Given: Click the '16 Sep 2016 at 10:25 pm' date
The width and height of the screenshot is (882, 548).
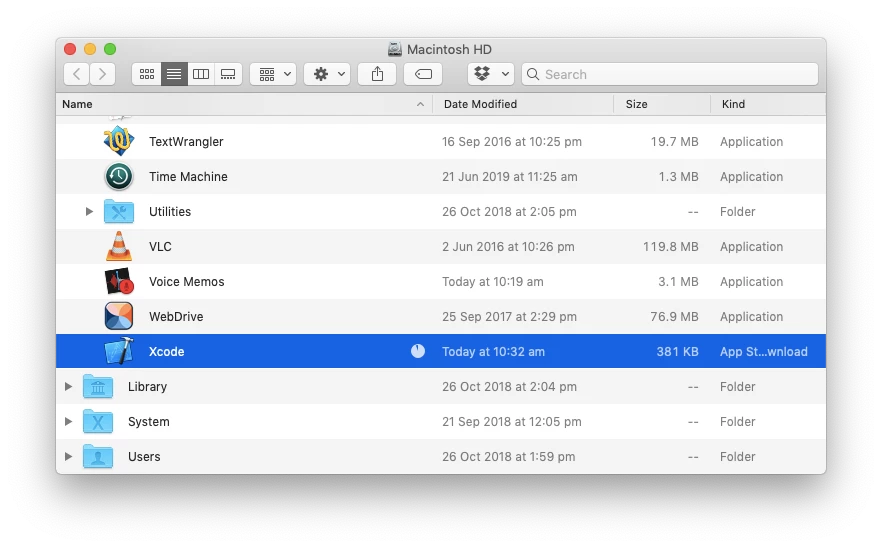Looking at the screenshot, I should coord(512,142).
